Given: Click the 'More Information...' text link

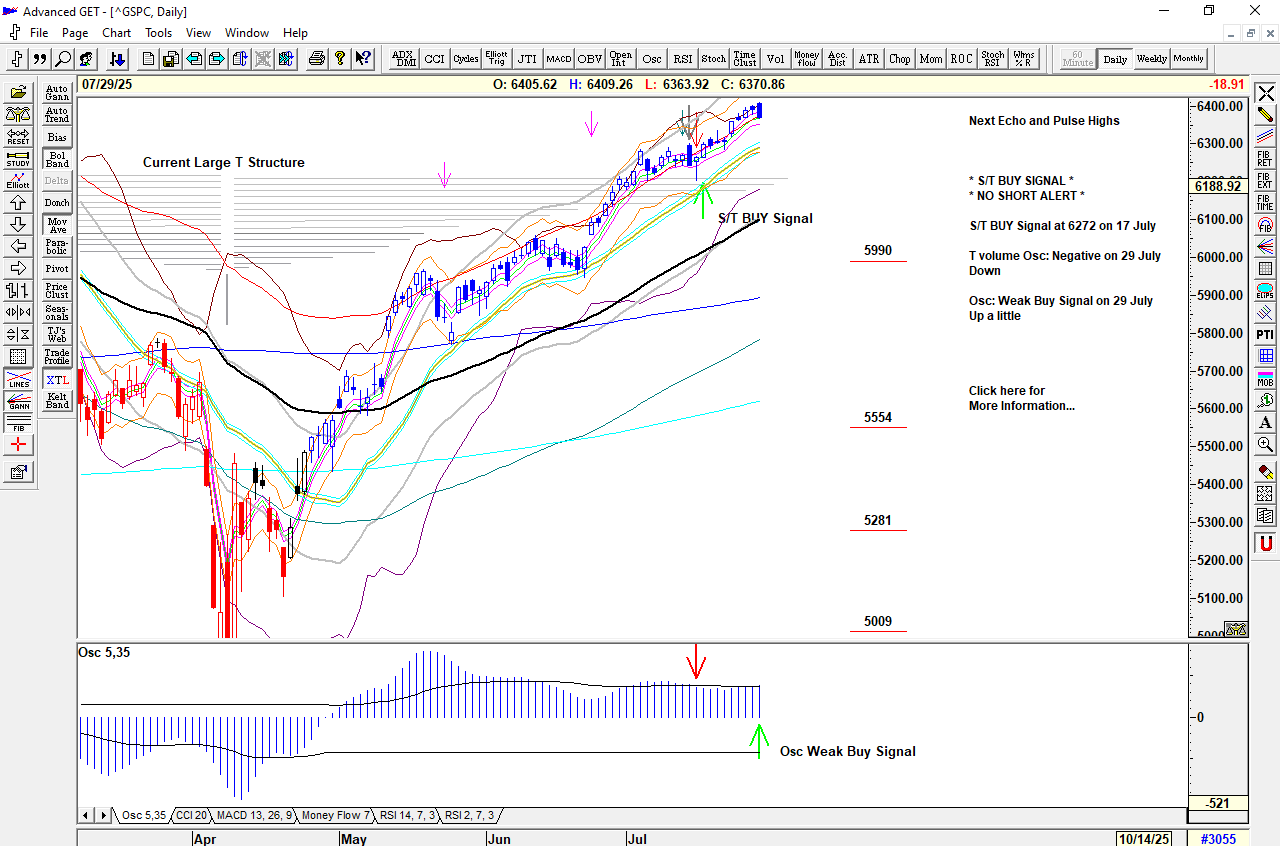Looking at the screenshot, I should [1021, 406].
